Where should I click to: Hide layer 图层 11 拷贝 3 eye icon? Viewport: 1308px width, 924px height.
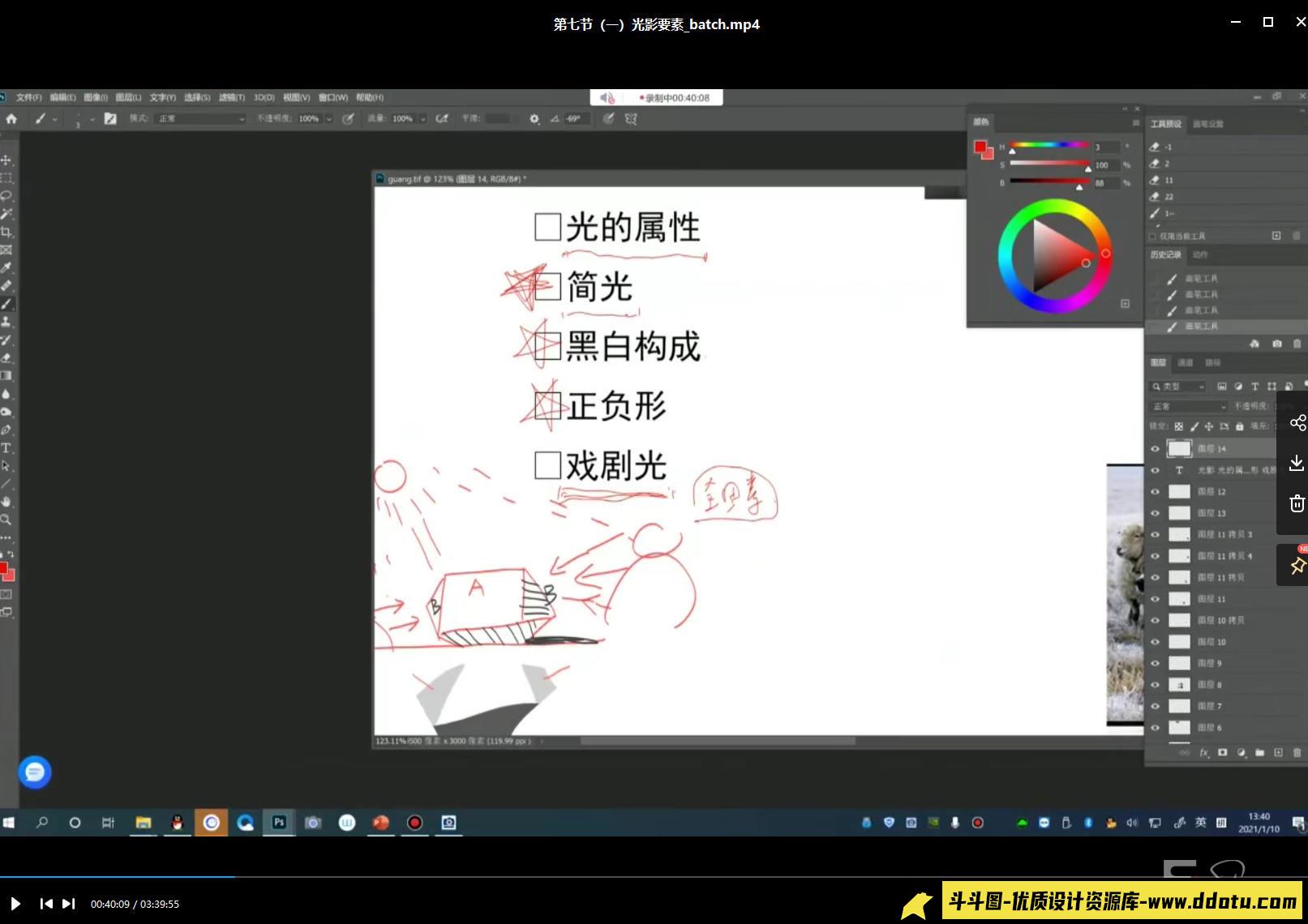pyautogui.click(x=1156, y=534)
